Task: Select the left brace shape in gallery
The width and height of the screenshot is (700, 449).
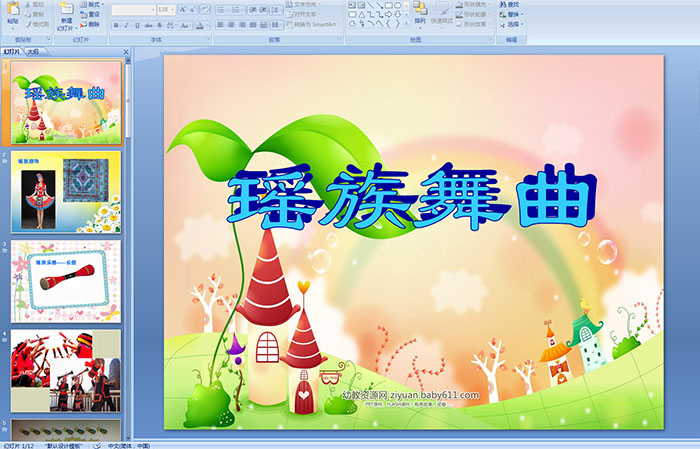Action: pyautogui.click(x=388, y=23)
